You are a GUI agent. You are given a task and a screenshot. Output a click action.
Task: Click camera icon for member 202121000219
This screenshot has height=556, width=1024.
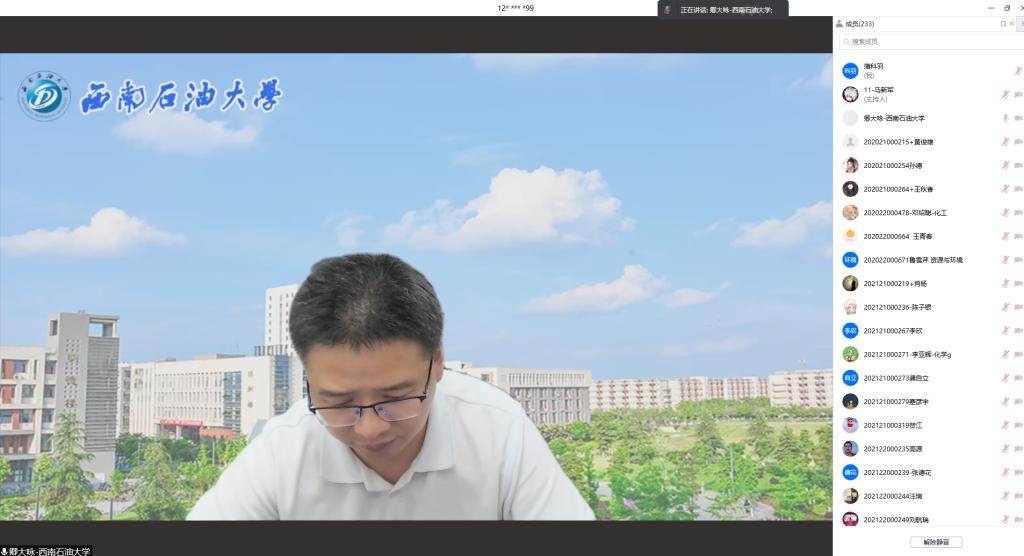tap(1018, 283)
